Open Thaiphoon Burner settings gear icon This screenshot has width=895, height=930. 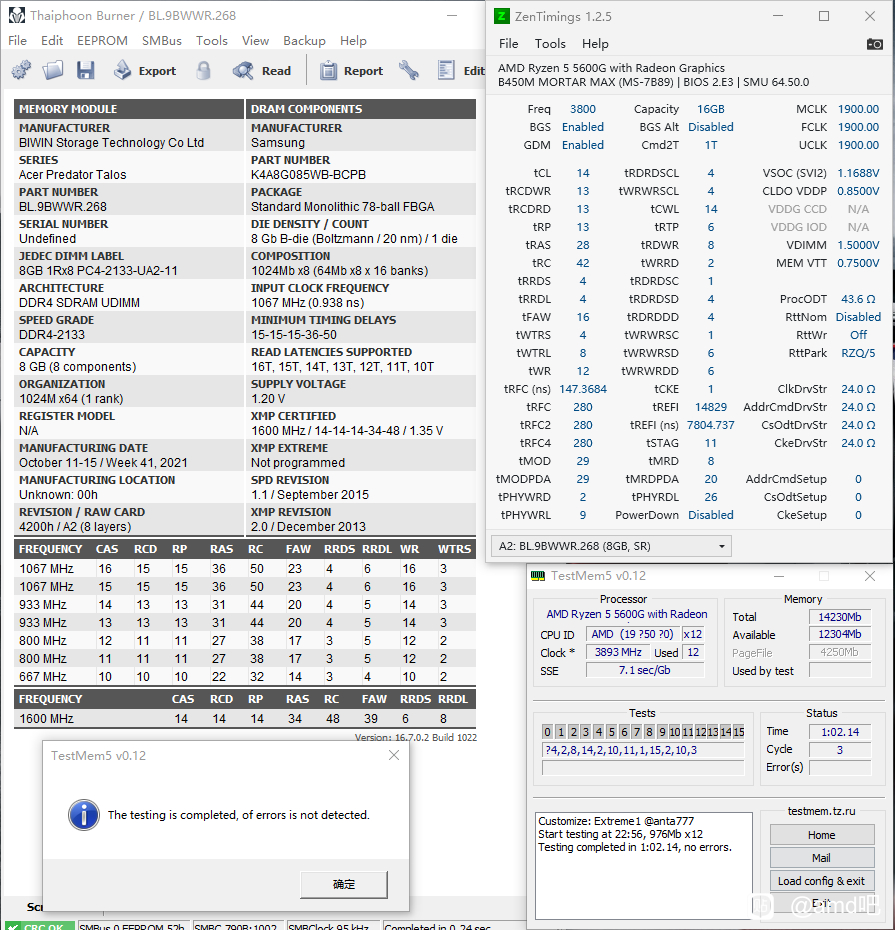click(21, 70)
